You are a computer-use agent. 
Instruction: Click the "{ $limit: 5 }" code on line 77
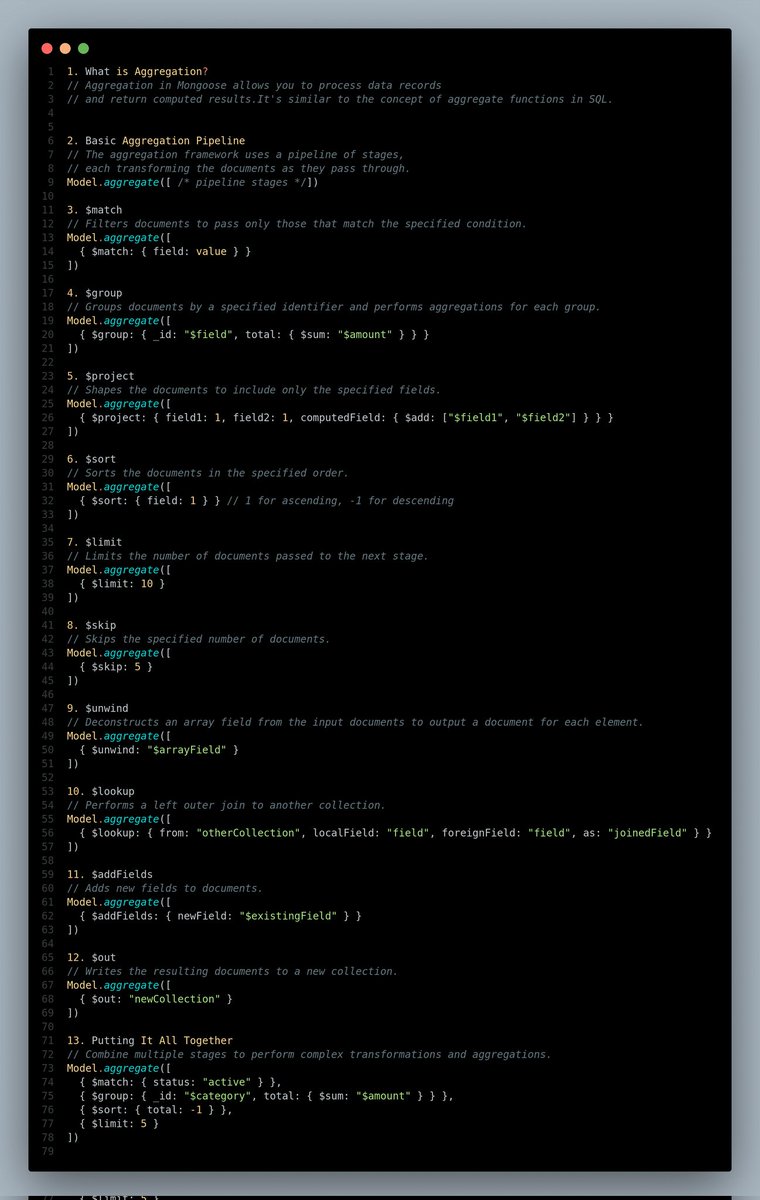(x=119, y=1123)
